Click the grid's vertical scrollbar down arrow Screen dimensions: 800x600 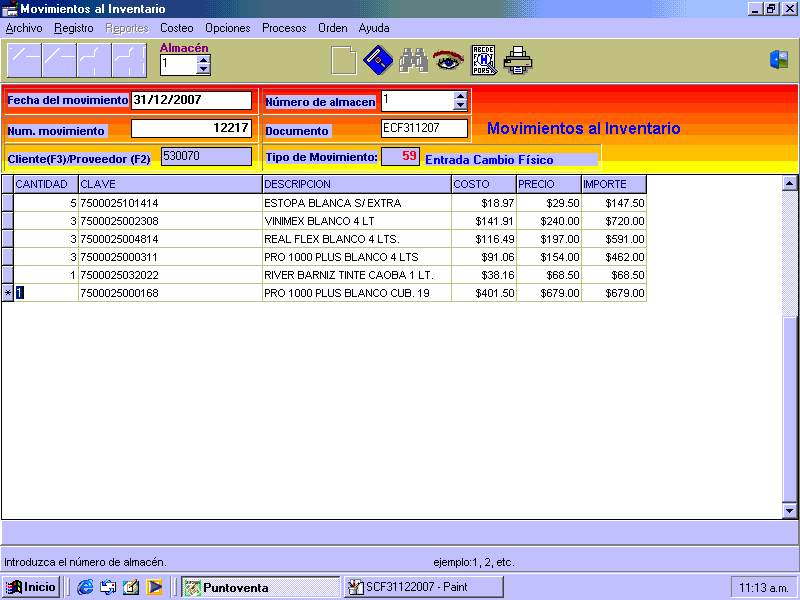789,510
